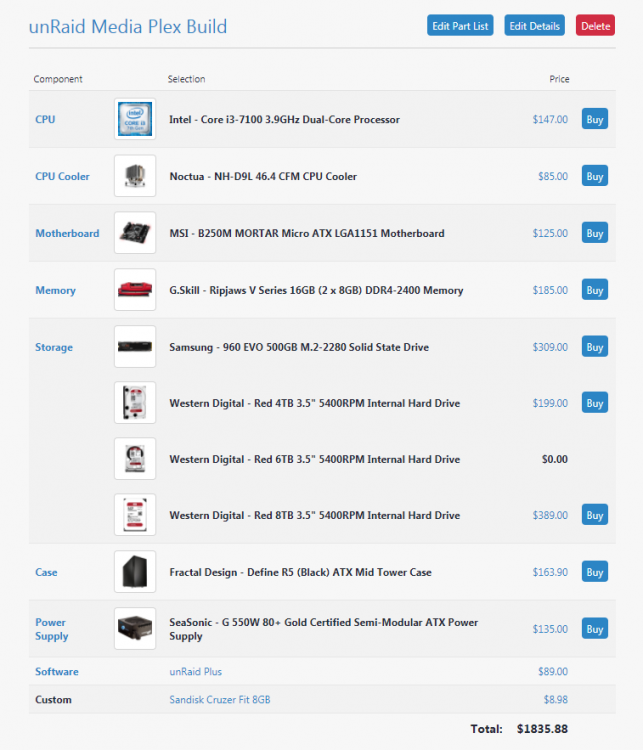Delete the unRaid Media Plex Build

click(595, 26)
